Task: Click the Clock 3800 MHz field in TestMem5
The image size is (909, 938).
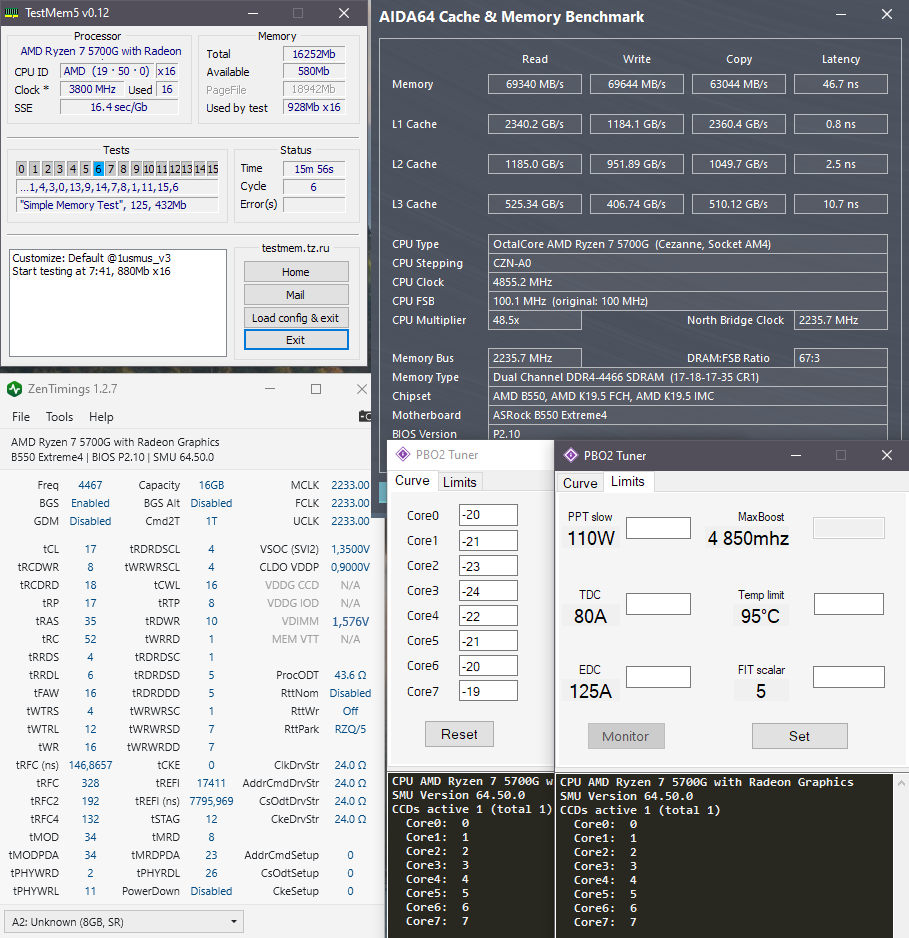Action: point(91,89)
